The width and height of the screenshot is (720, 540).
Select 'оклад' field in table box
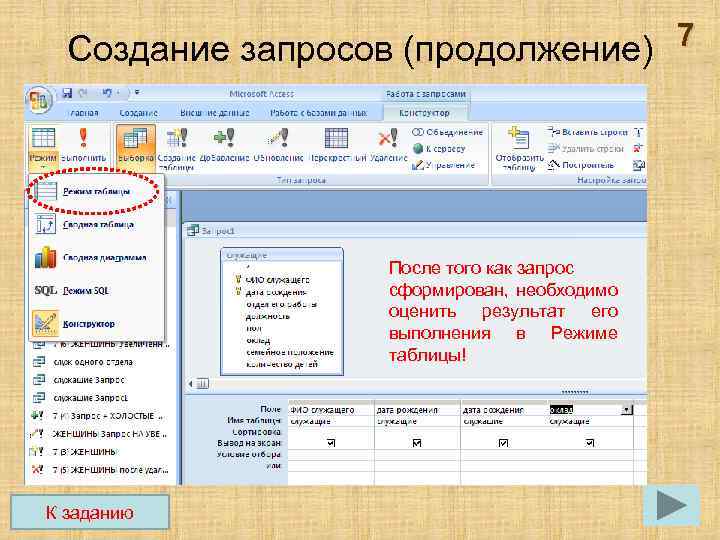coord(258,340)
